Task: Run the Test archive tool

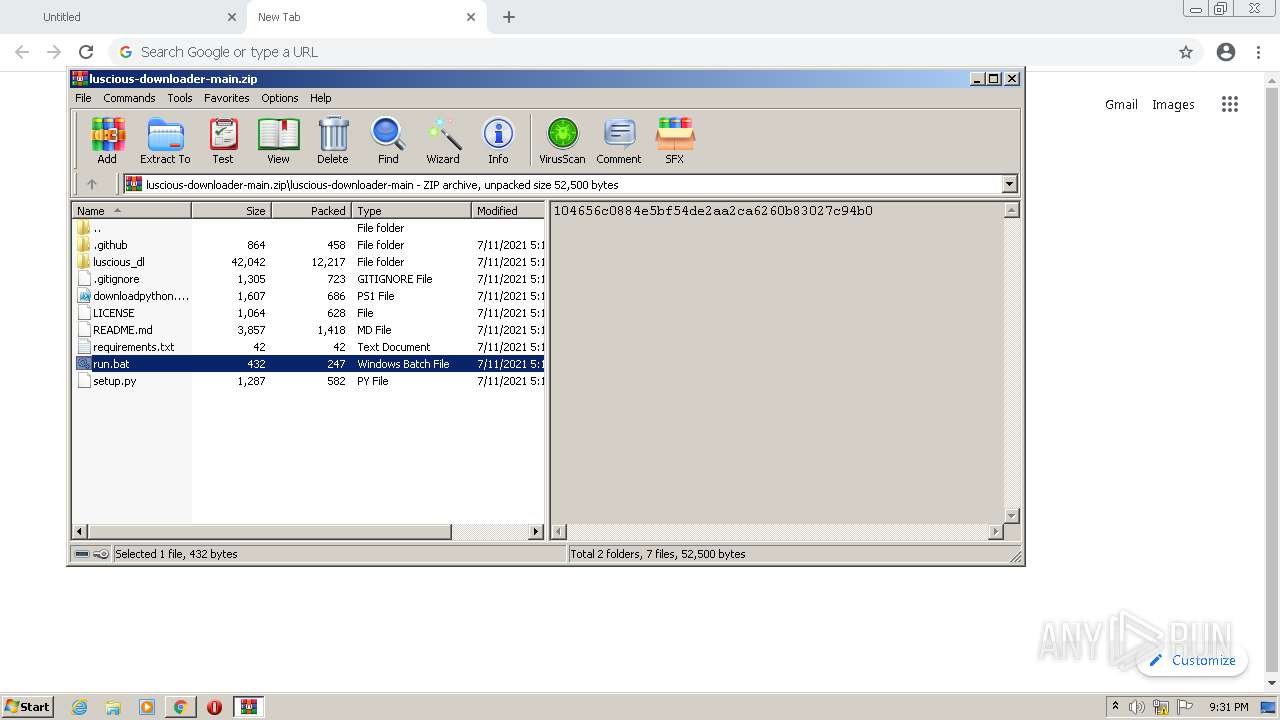Action: 223,140
